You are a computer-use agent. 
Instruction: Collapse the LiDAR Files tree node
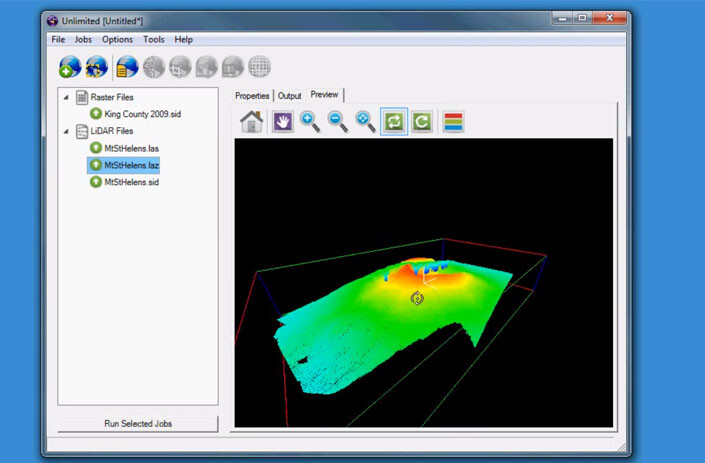tap(66, 131)
